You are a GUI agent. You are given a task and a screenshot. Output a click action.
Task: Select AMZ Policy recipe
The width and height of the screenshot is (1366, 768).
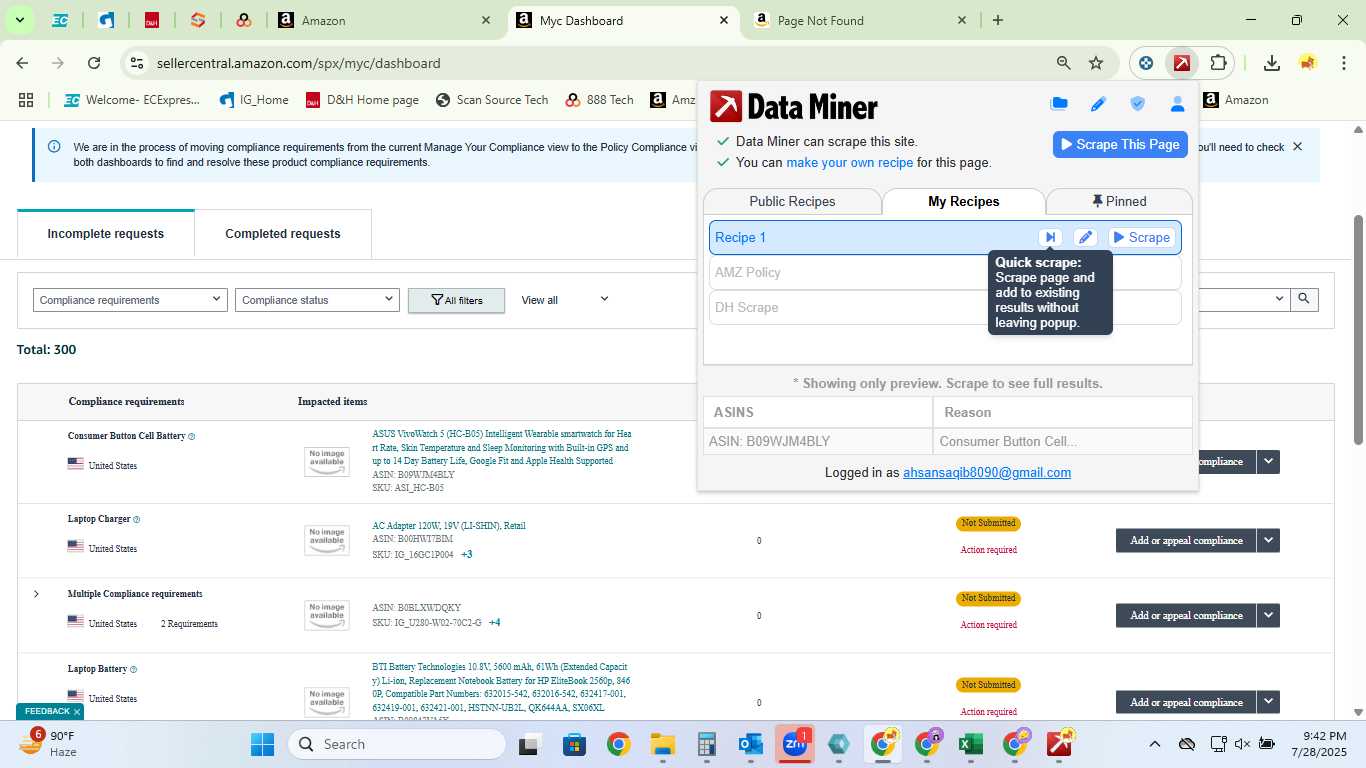tap(945, 272)
